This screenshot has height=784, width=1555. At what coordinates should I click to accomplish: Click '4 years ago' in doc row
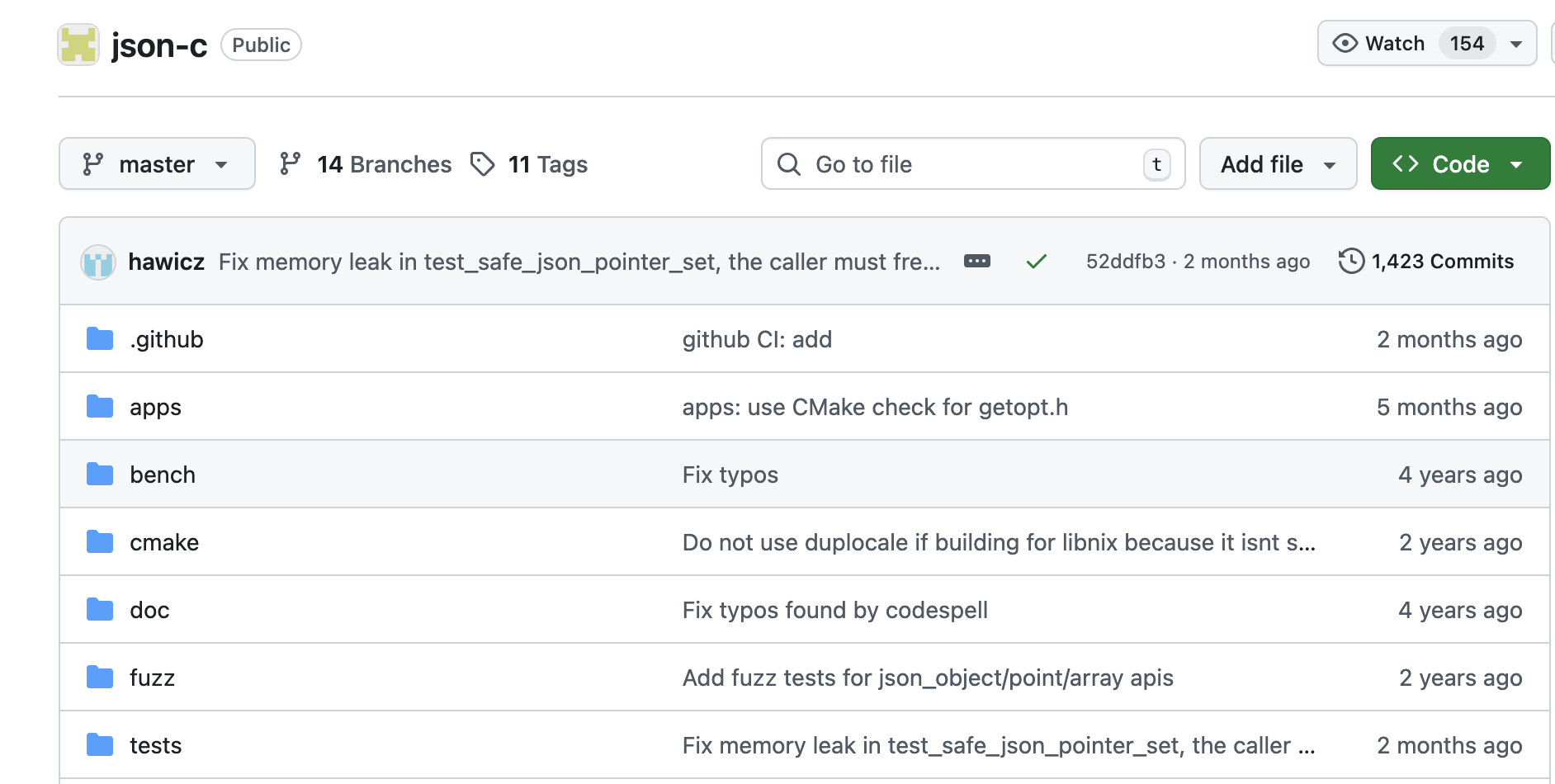(x=1460, y=610)
